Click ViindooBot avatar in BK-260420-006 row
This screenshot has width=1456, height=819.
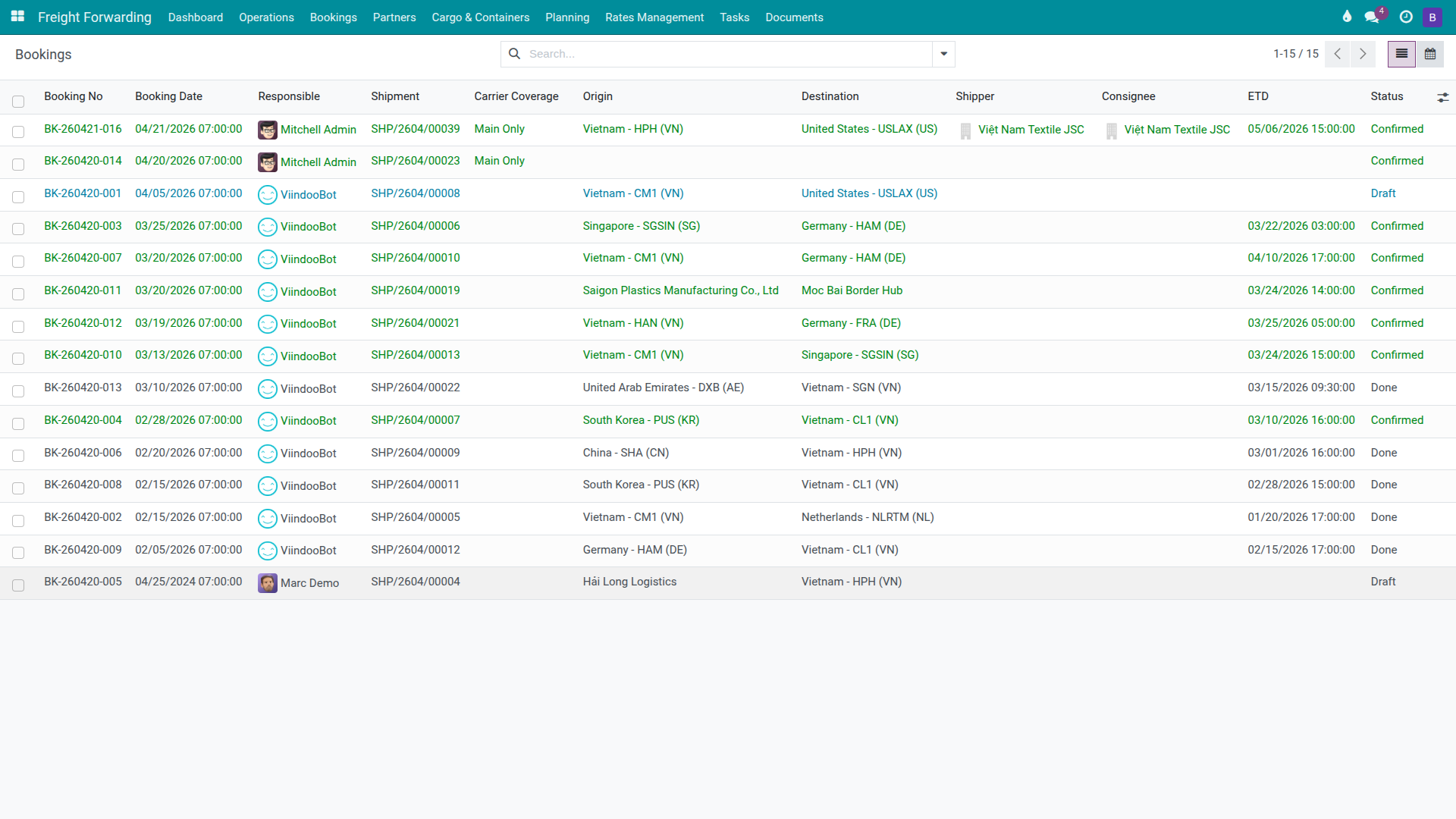(268, 453)
